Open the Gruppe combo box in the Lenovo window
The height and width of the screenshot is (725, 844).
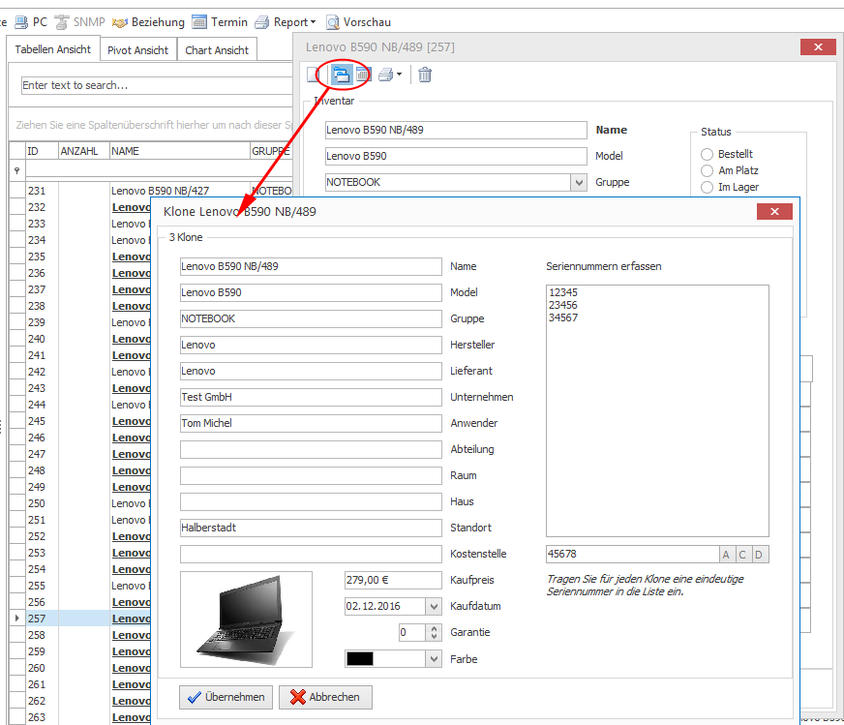(x=579, y=182)
